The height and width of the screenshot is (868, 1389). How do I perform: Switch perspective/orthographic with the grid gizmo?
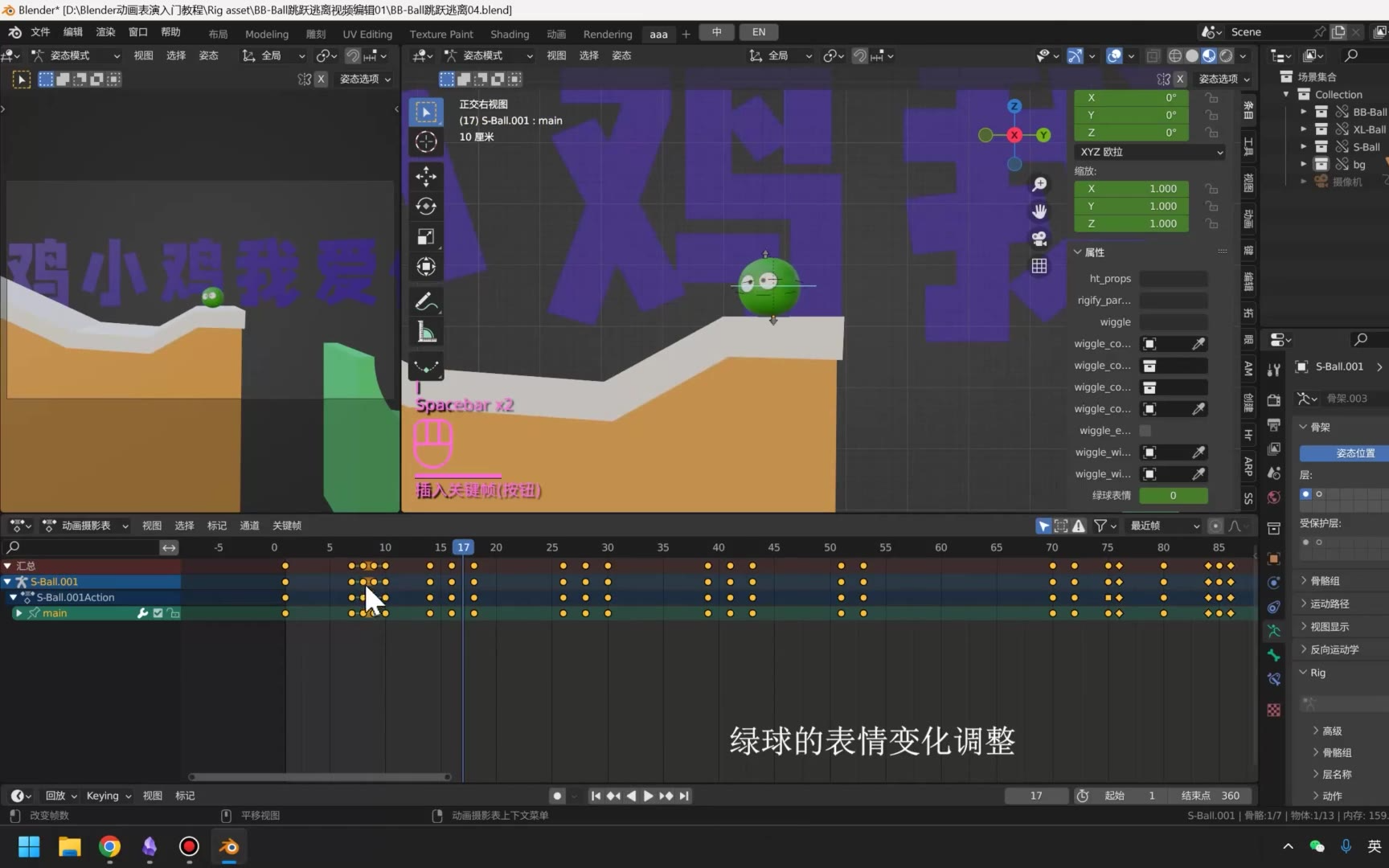click(1039, 266)
